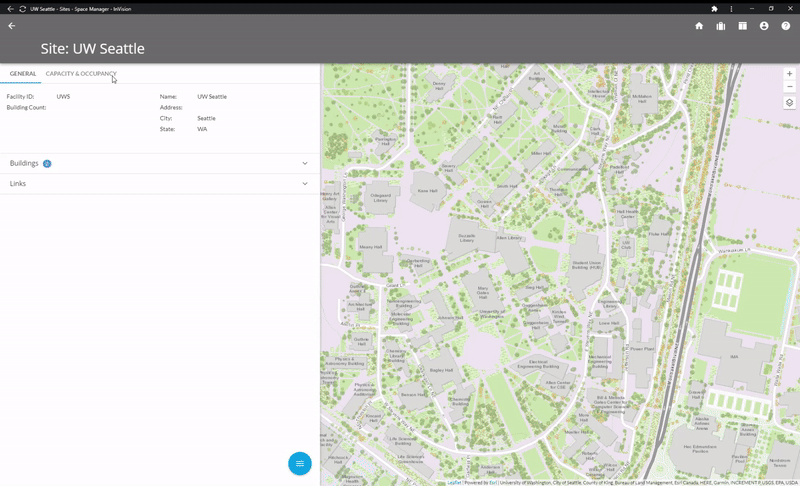Image resolution: width=800 pixels, height=486 pixels.
Task: Click Bagley Hall on the map
Action: click(x=441, y=370)
